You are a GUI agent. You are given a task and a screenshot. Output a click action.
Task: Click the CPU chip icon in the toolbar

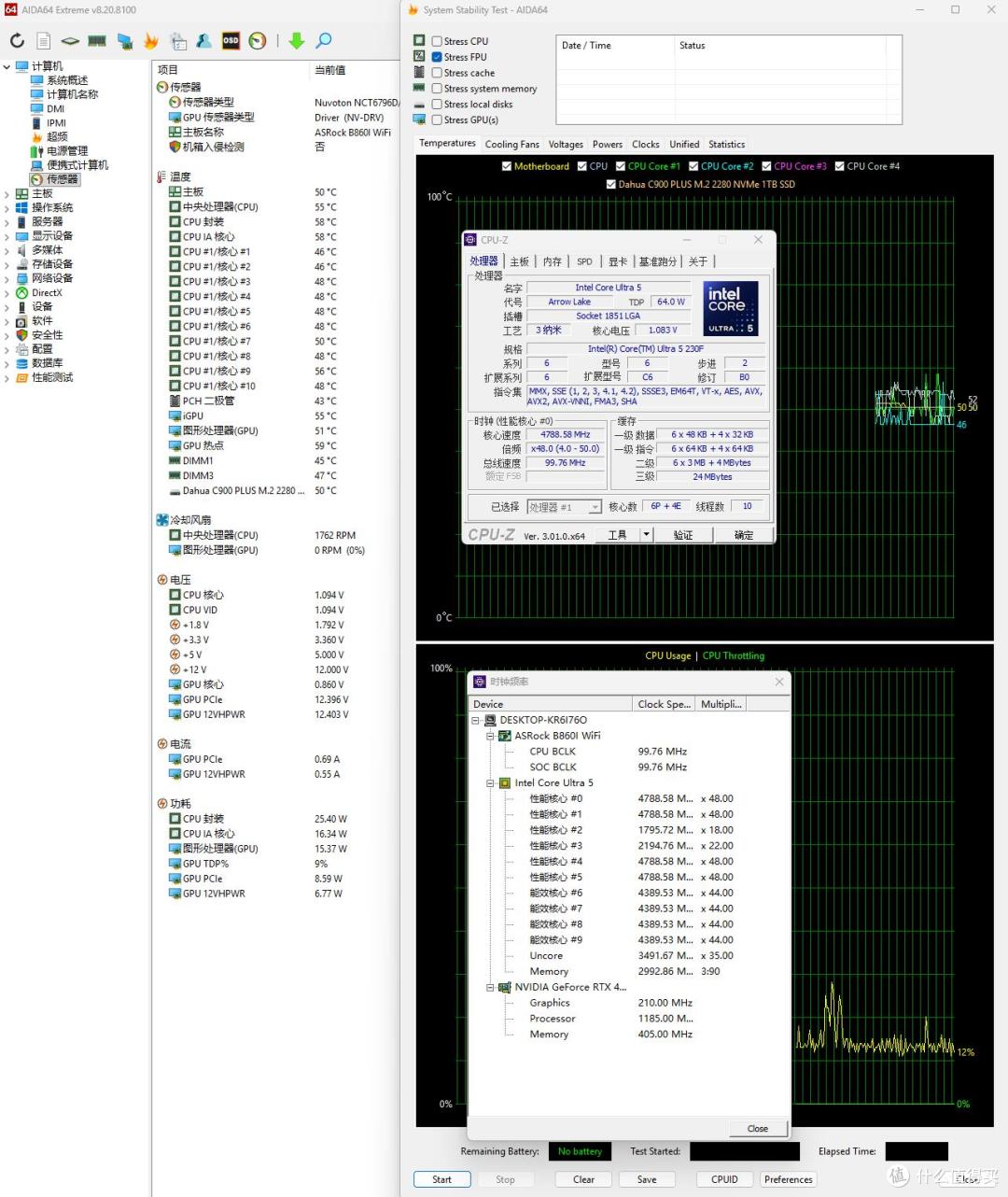click(70, 41)
